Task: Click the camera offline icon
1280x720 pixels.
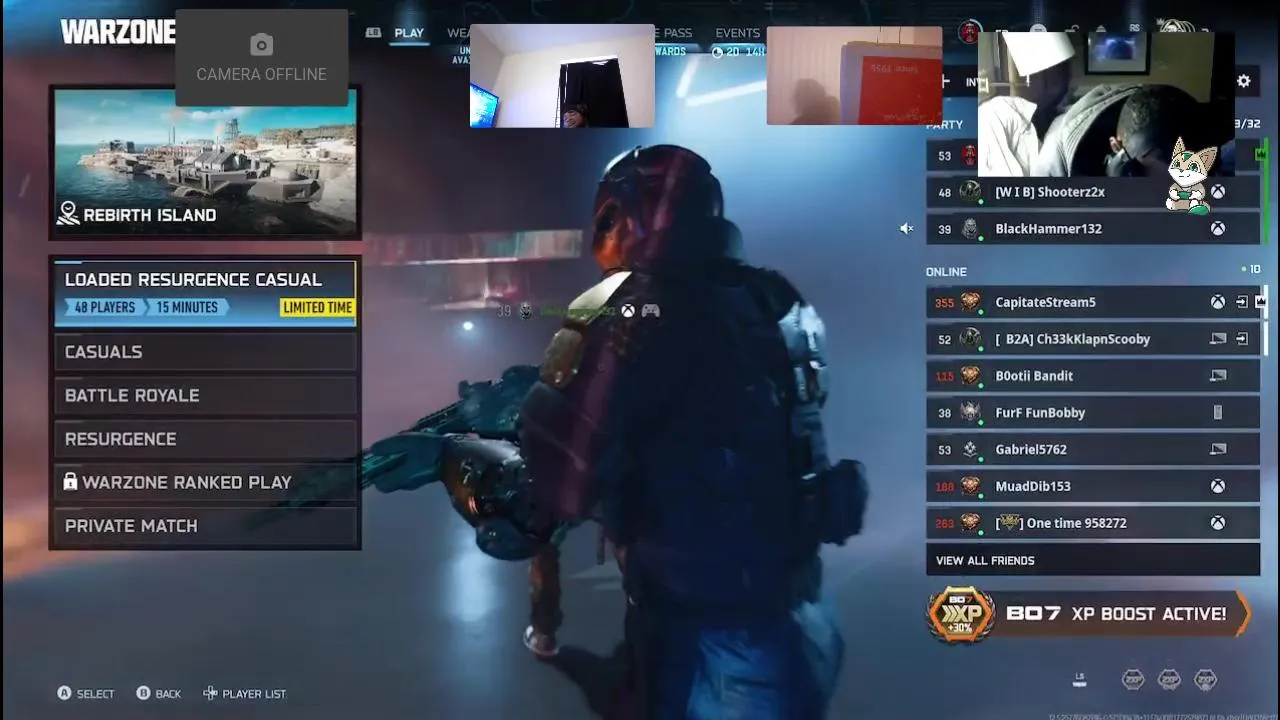Action: [x=261, y=44]
